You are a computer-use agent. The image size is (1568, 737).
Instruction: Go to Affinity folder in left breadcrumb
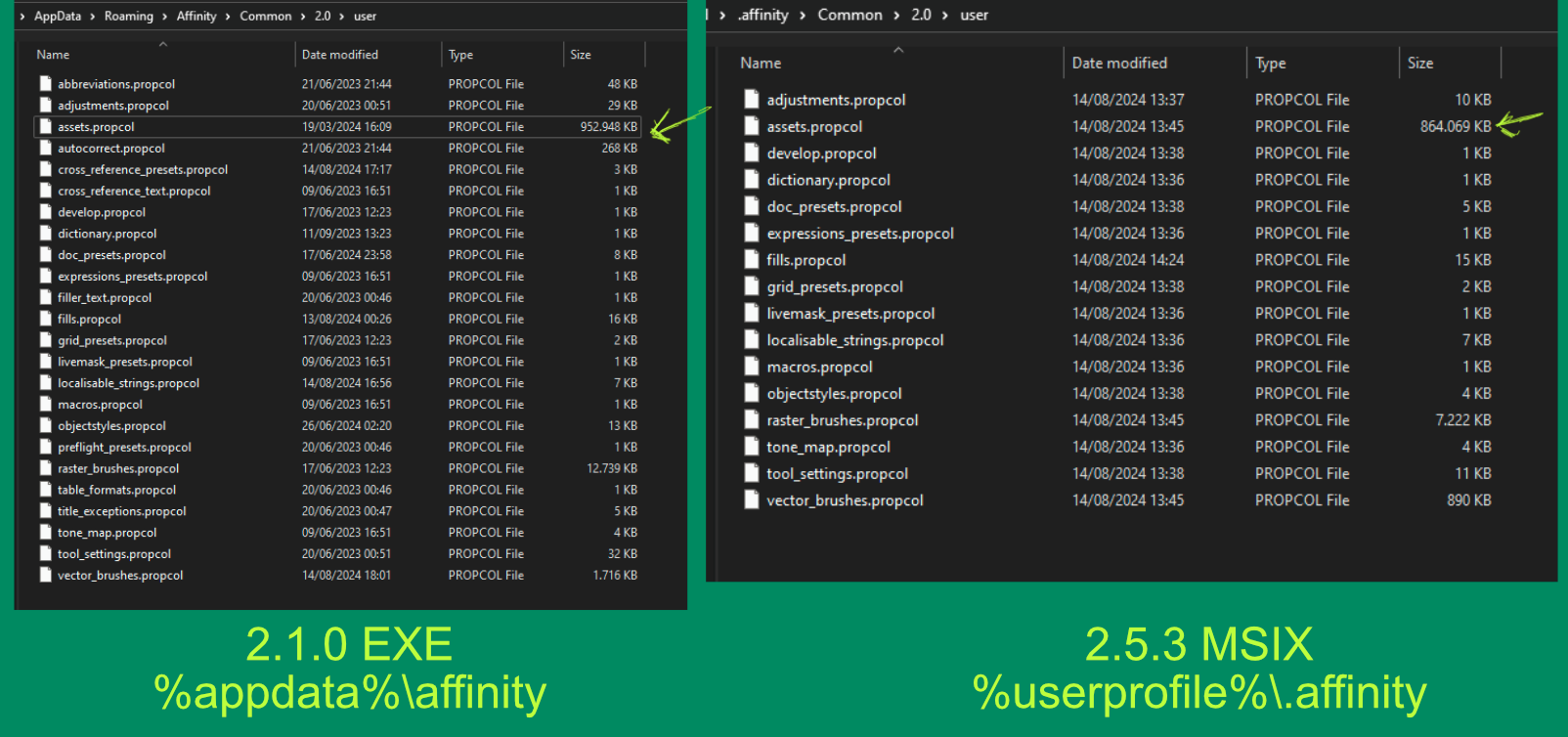point(196,17)
